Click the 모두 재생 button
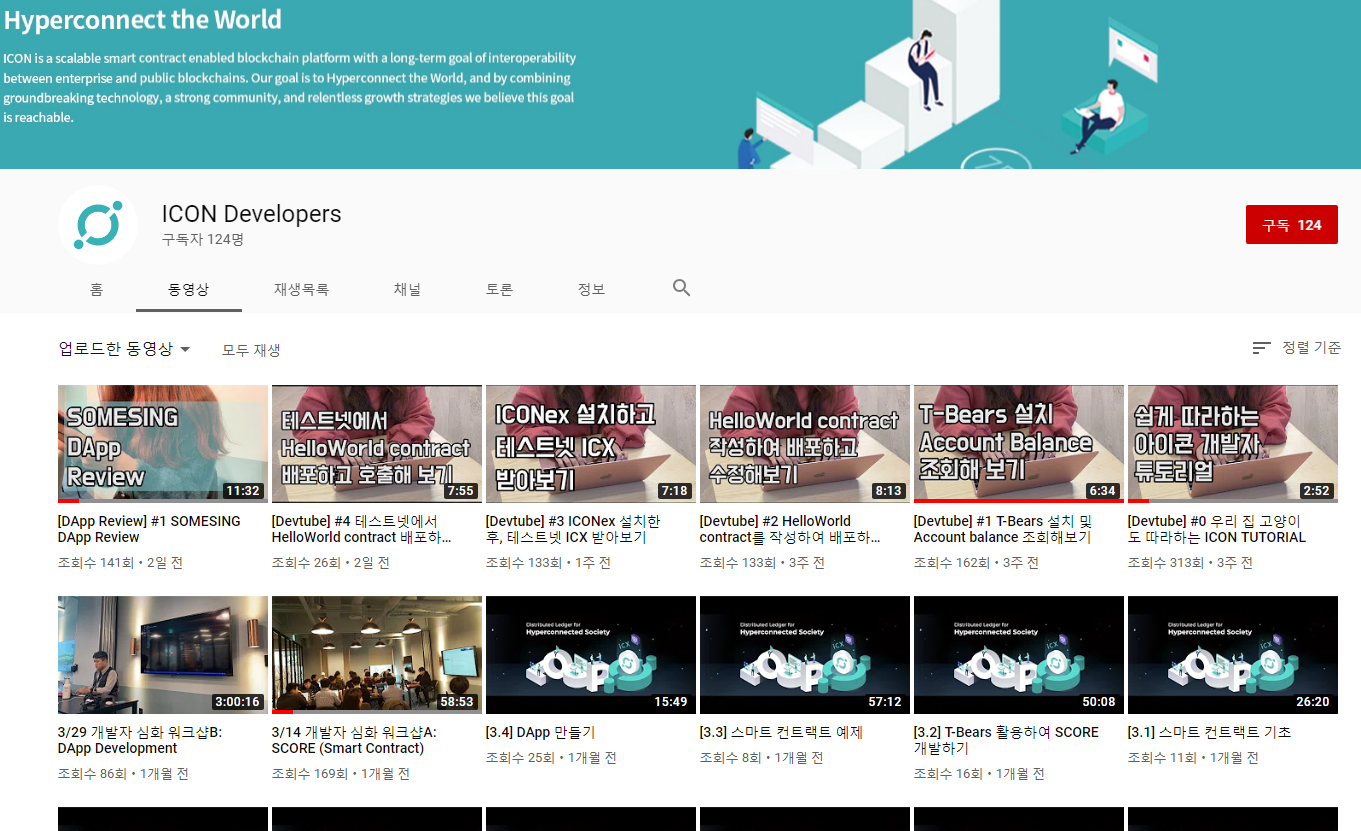The width and height of the screenshot is (1361, 831). coord(251,350)
